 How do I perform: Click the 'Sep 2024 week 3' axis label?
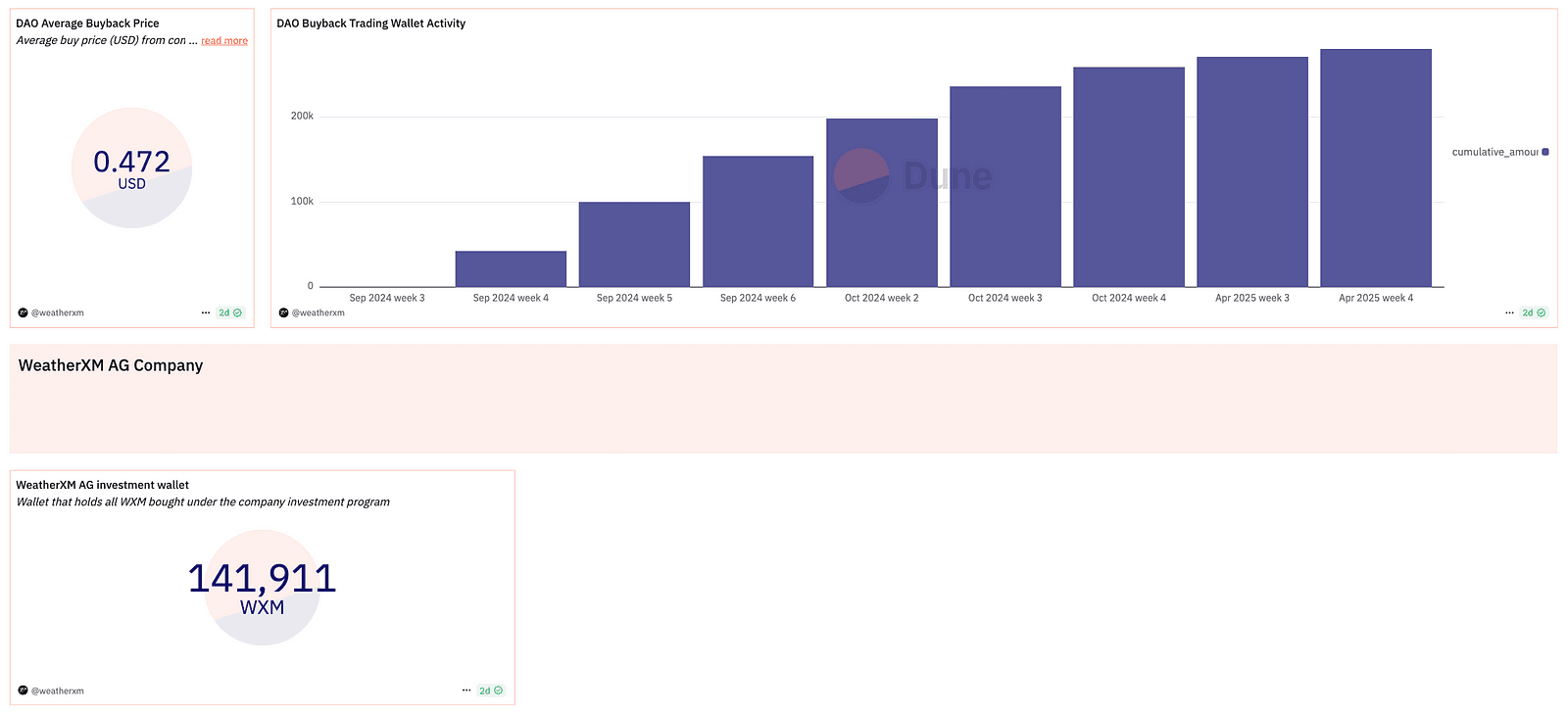click(x=387, y=298)
